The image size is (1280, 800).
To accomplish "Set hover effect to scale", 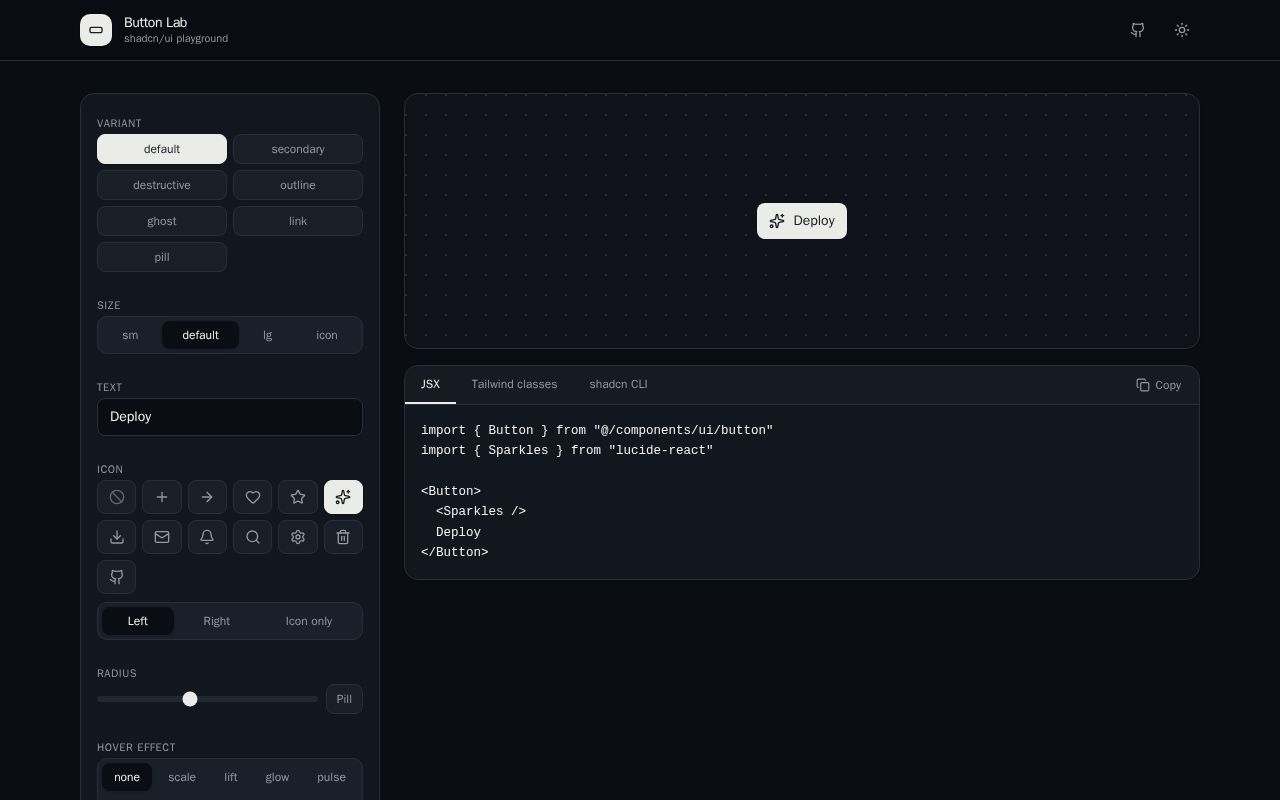I will click(182, 777).
